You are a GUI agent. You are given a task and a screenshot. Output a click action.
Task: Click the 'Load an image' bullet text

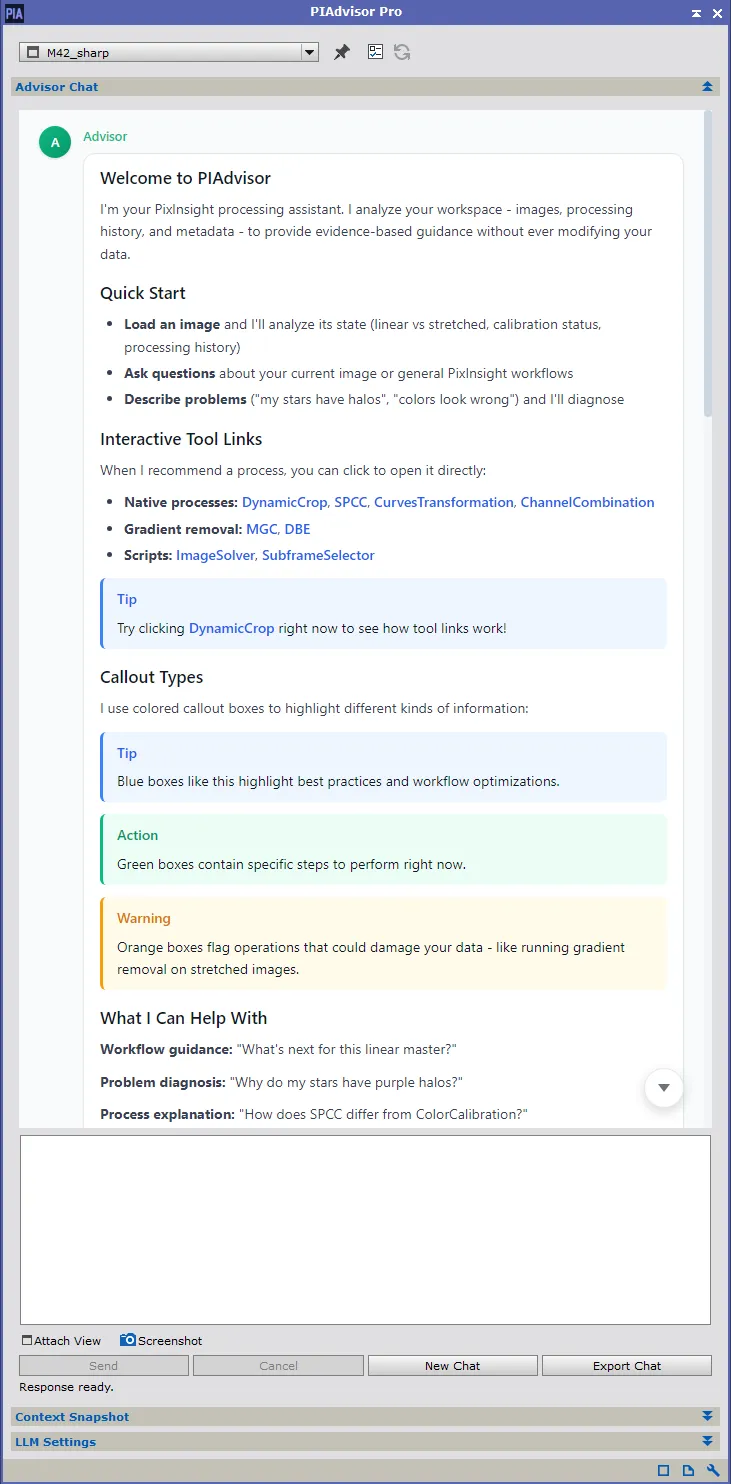[x=172, y=325]
